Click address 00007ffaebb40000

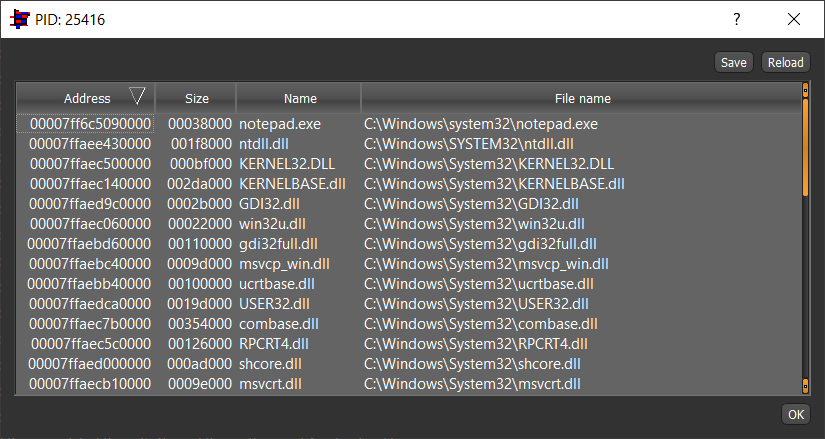(x=89, y=284)
